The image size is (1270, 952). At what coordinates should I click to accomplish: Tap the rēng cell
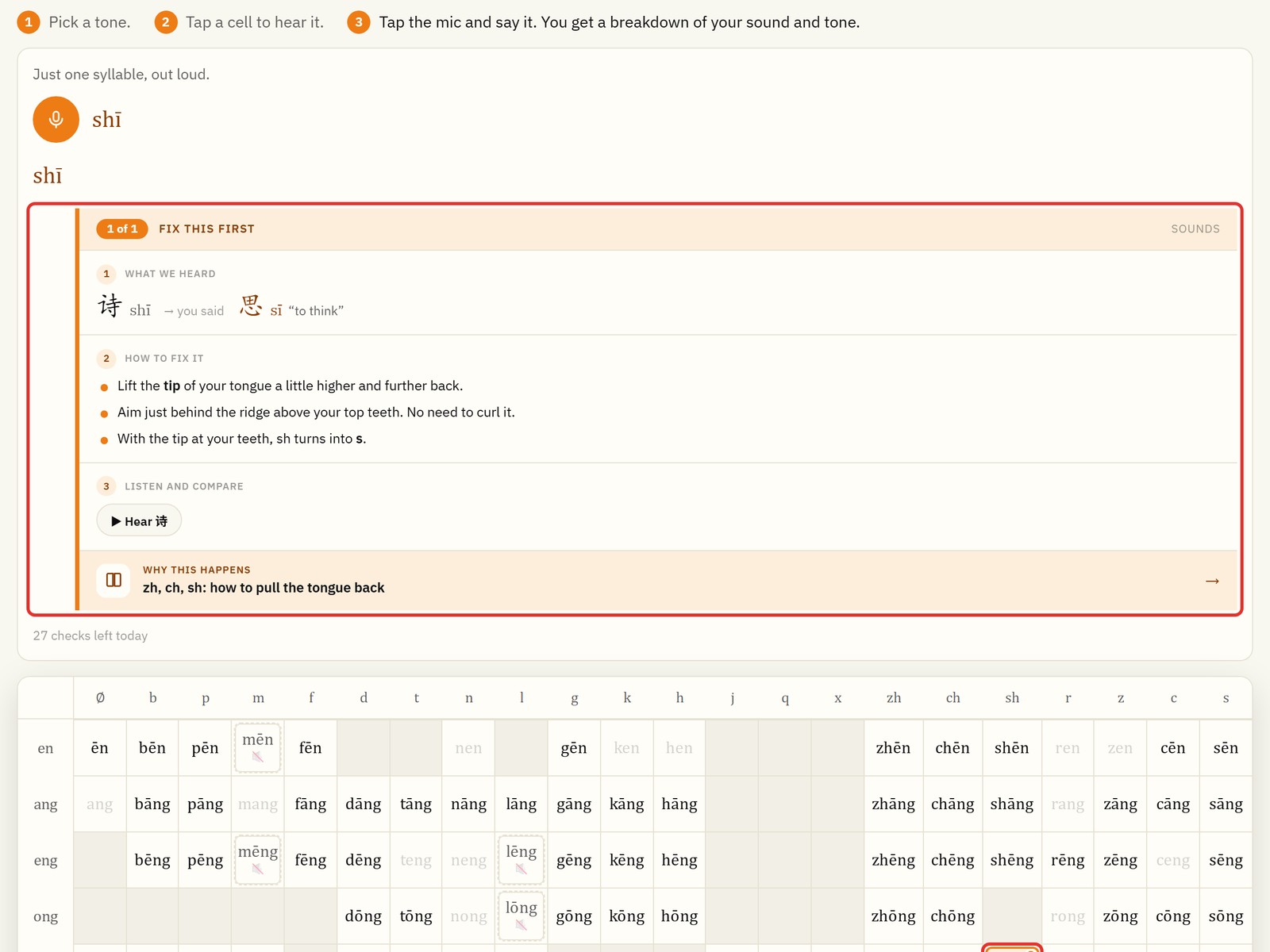(x=1068, y=861)
